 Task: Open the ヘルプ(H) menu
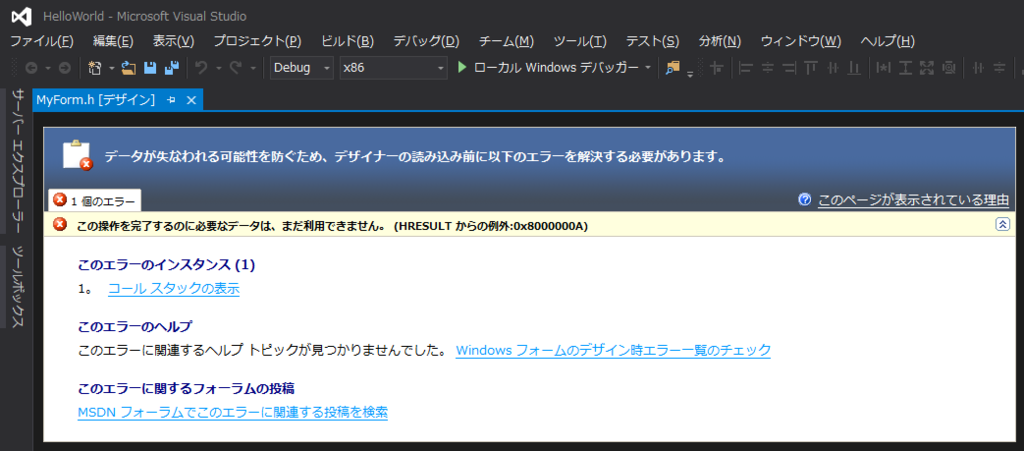tap(888, 41)
